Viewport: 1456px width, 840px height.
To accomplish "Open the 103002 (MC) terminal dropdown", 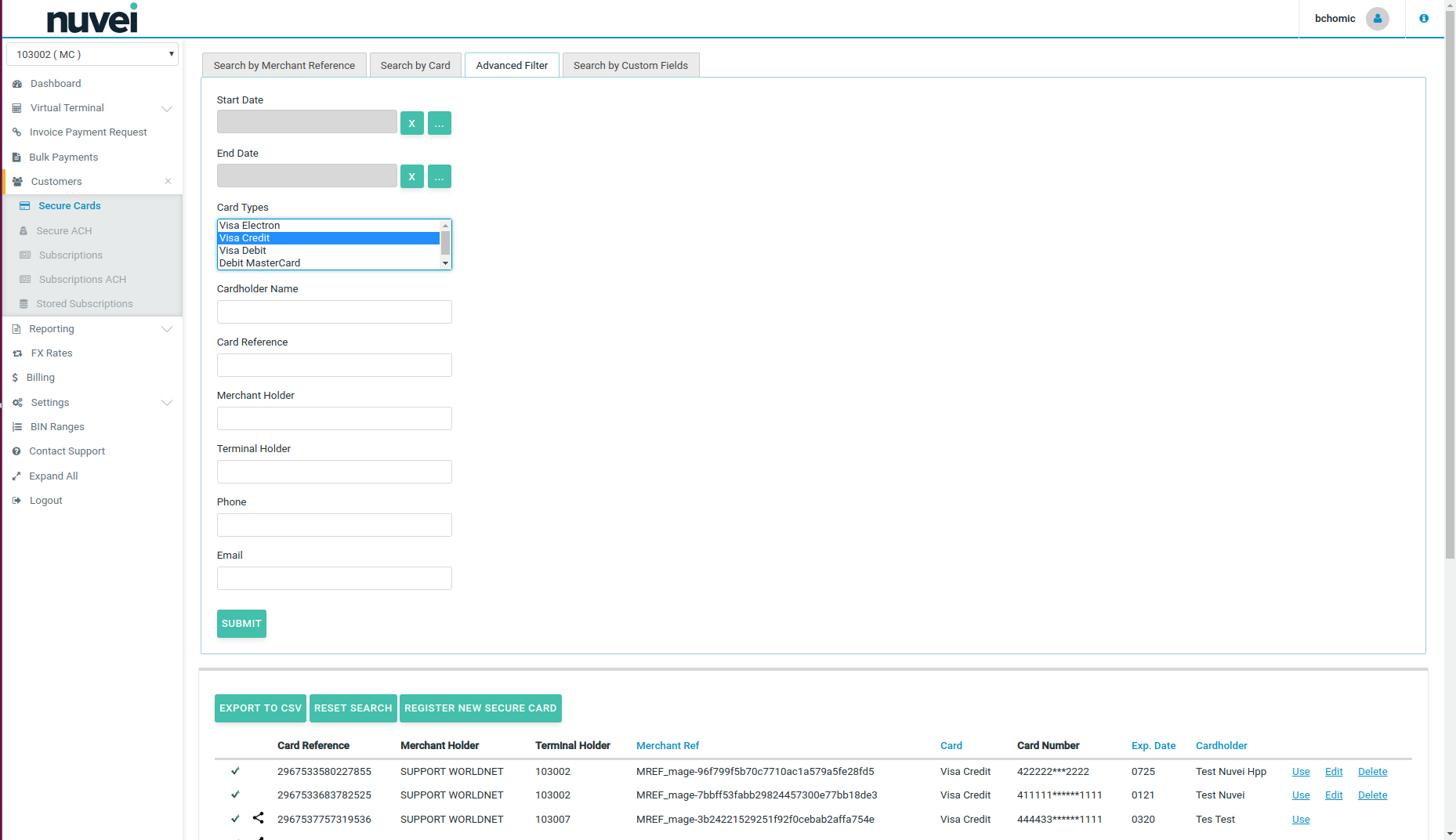I will point(92,54).
